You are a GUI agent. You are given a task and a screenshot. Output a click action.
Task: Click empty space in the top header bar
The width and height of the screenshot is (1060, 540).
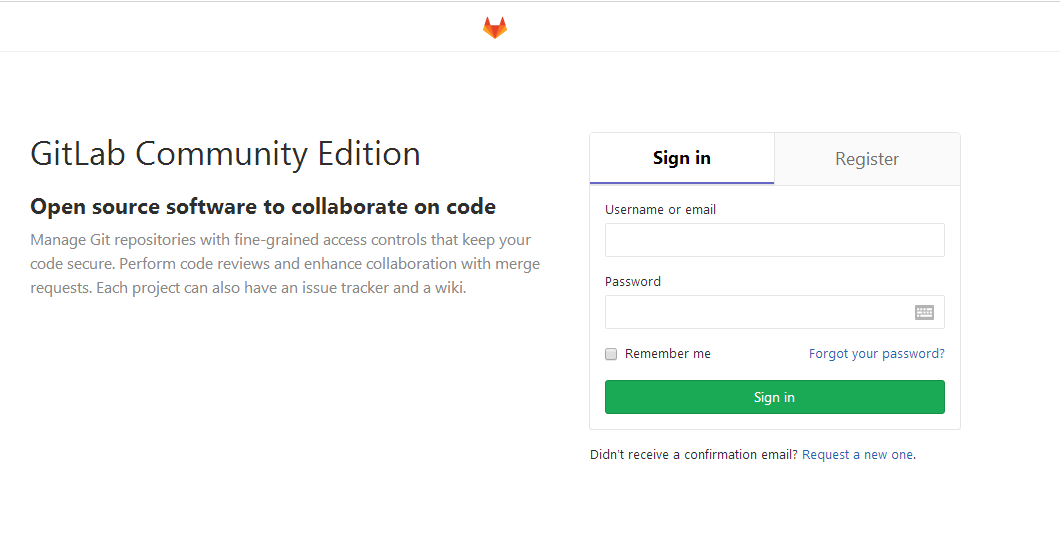coord(250,27)
